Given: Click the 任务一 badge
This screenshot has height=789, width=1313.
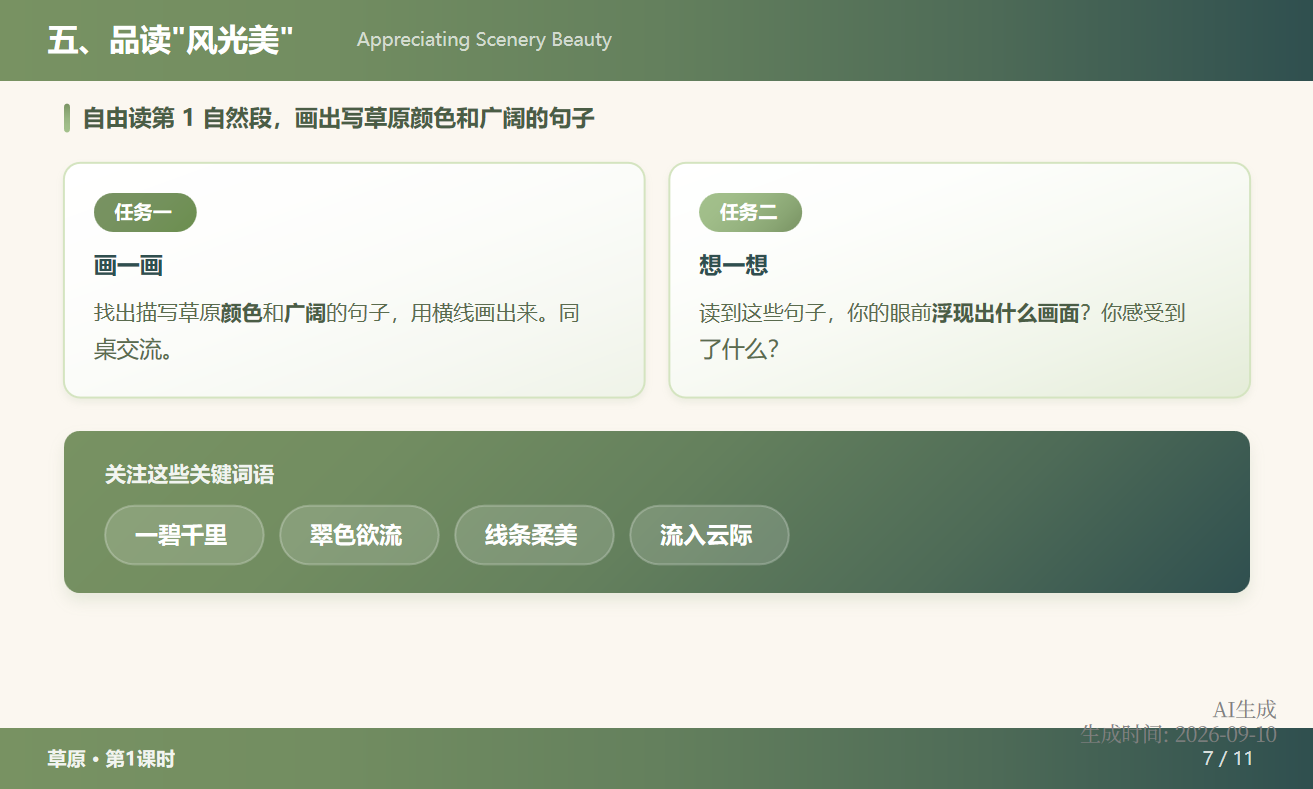Looking at the screenshot, I should pos(145,212).
